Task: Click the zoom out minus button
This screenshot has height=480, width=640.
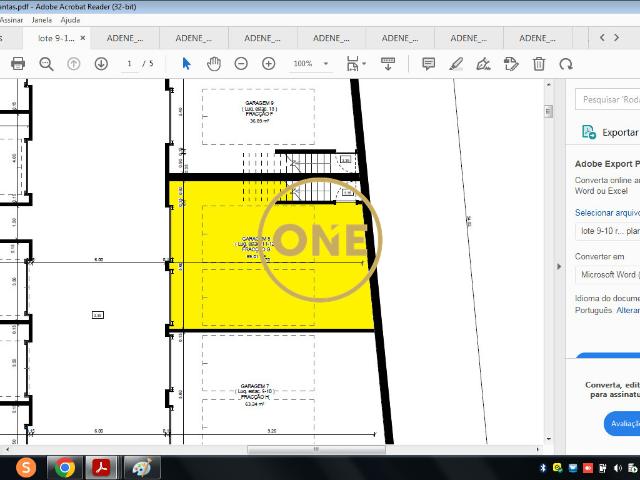Action: point(241,63)
